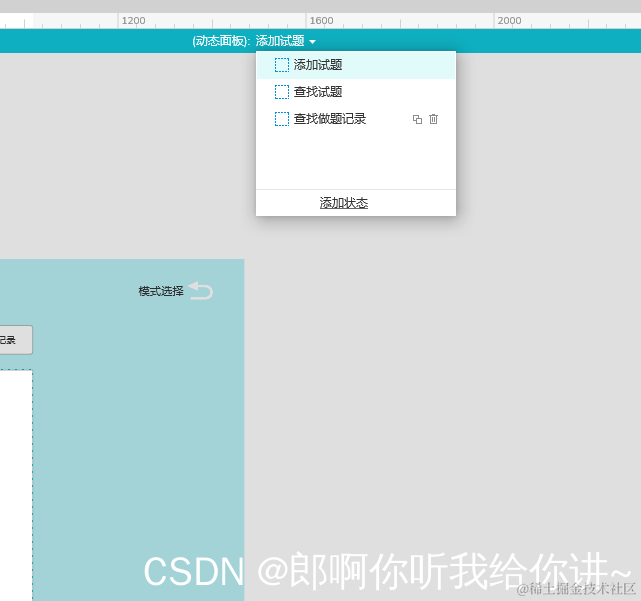The image size is (641, 601).
Task: Click the dashed icon beside 查找做题记录
Action: [282, 119]
